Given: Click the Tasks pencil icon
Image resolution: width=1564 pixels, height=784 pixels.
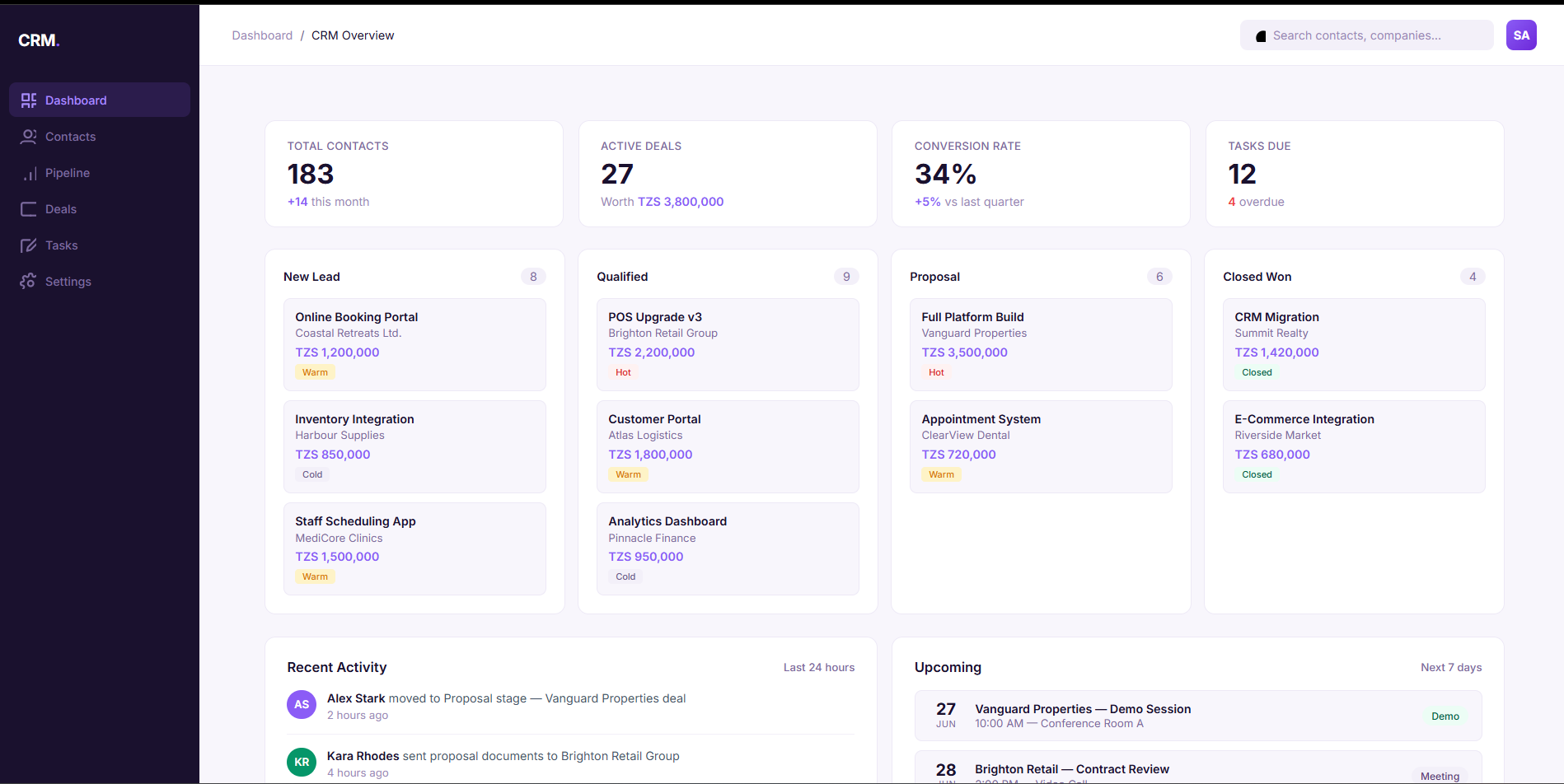Looking at the screenshot, I should pos(29,245).
